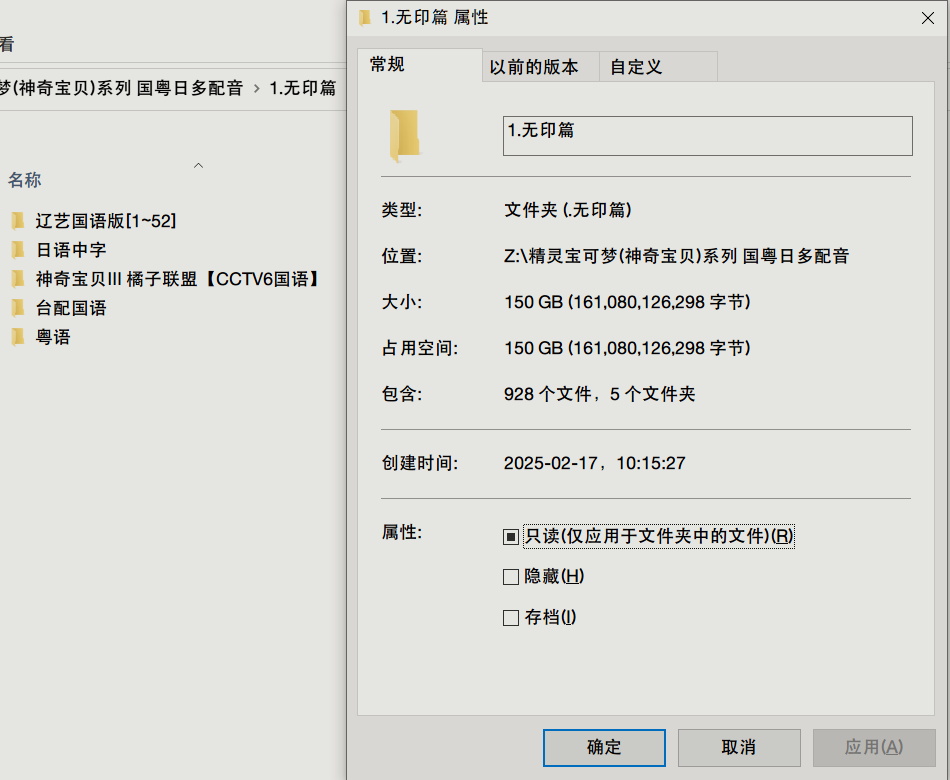This screenshot has height=780, width=950.
Task: Dismiss the dialog using the 取消 button
Action: [x=738, y=747]
